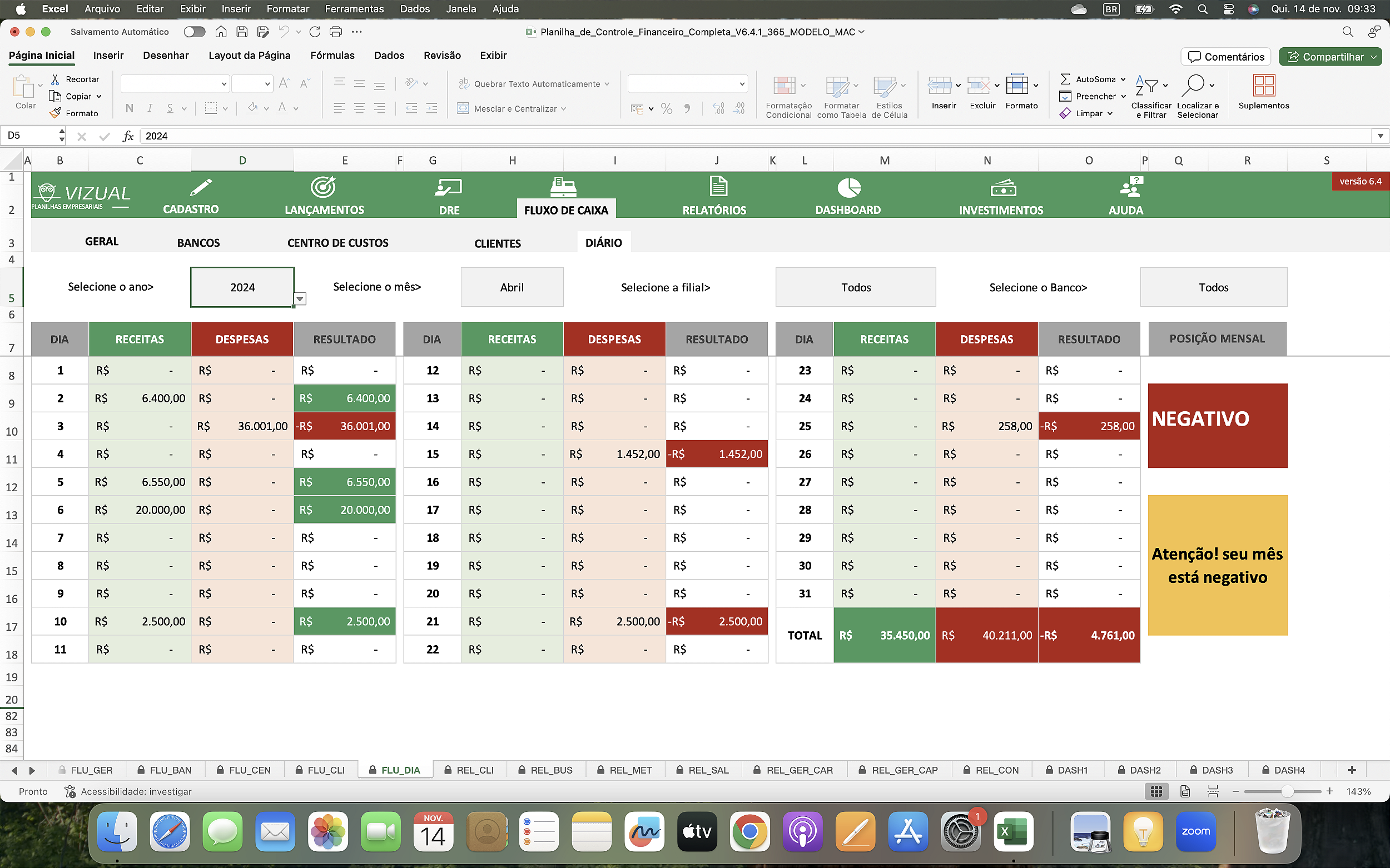
Task: Open the Layout da Página ribbon tab
Action: (249, 55)
